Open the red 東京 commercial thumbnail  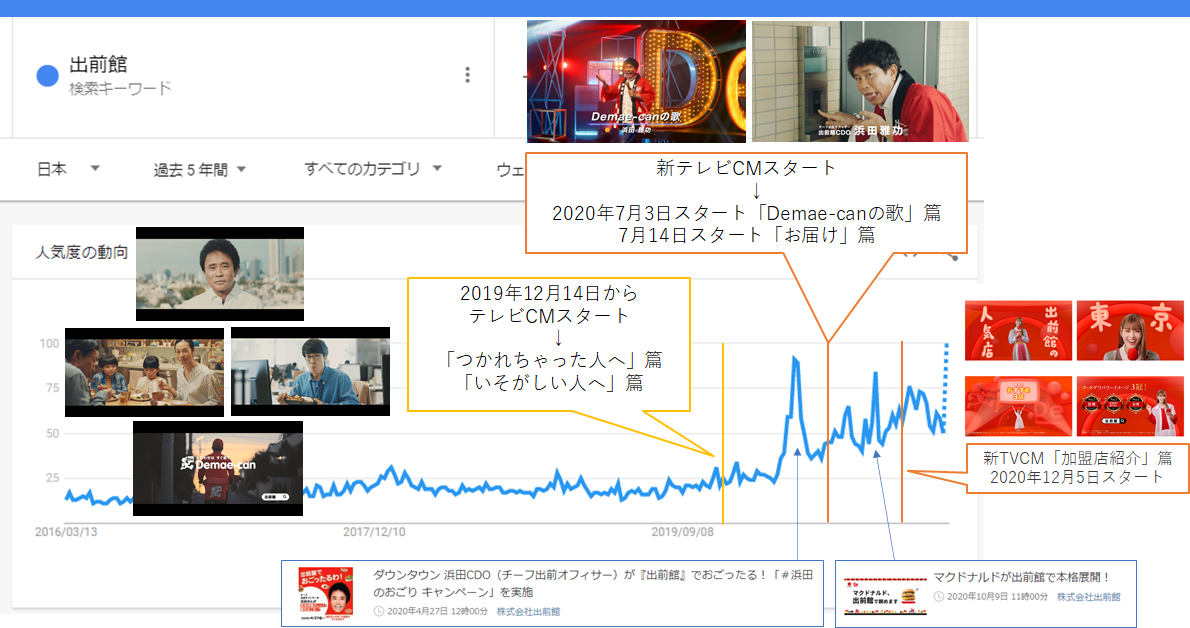pyautogui.click(x=1130, y=330)
